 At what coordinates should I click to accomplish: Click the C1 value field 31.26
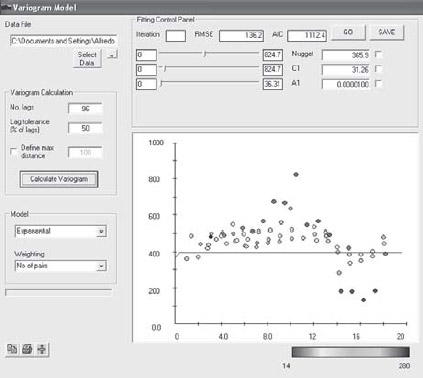[346, 70]
